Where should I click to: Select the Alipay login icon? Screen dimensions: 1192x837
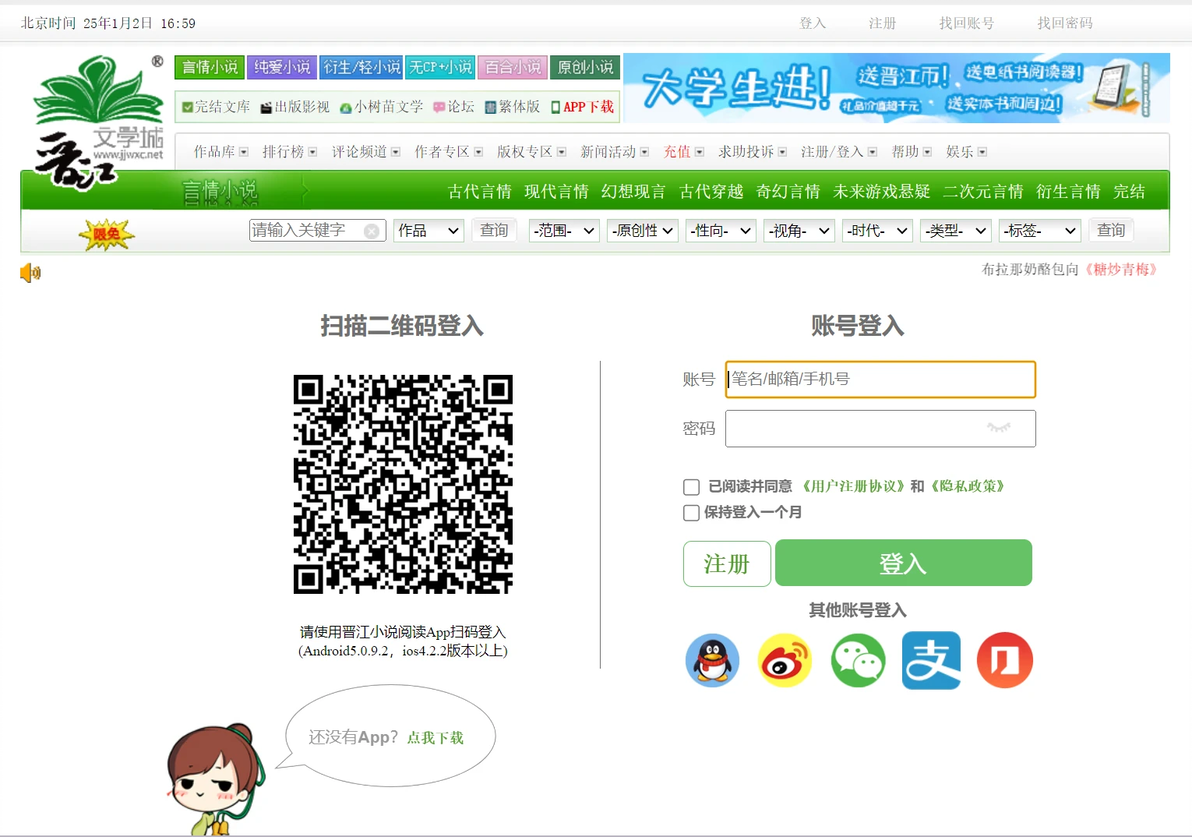[x=931, y=660]
